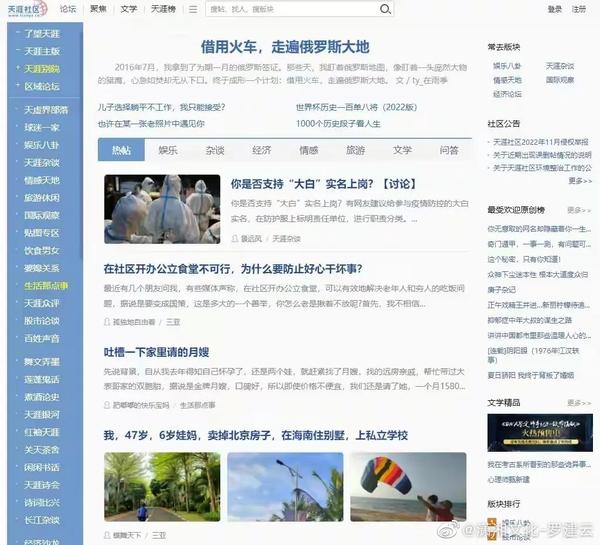Open 天涯榜 in top navigation
Image resolution: width=600 pixels, height=545 pixels.
click(163, 9)
